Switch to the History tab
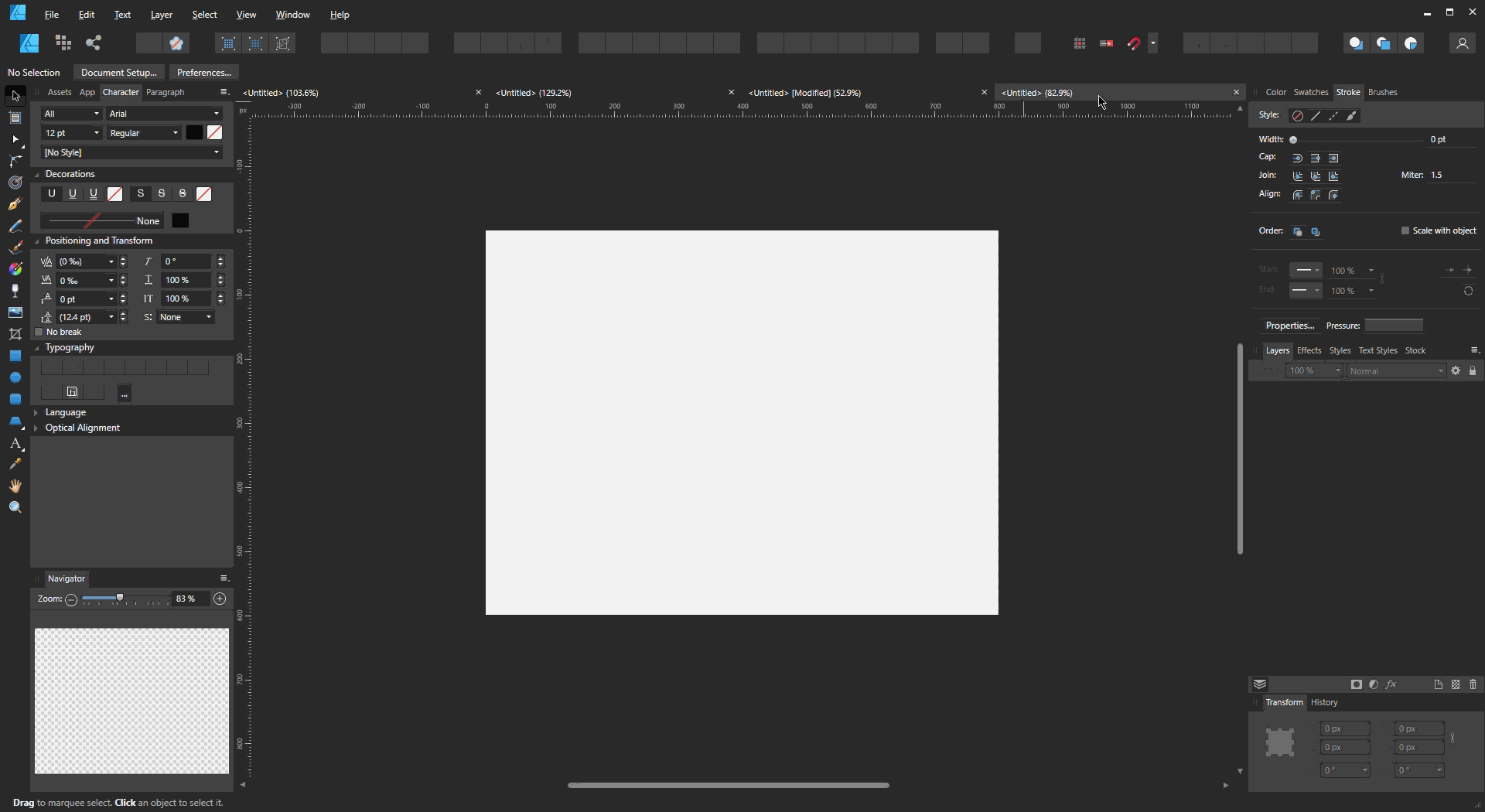This screenshot has width=1485, height=812. click(x=1324, y=703)
